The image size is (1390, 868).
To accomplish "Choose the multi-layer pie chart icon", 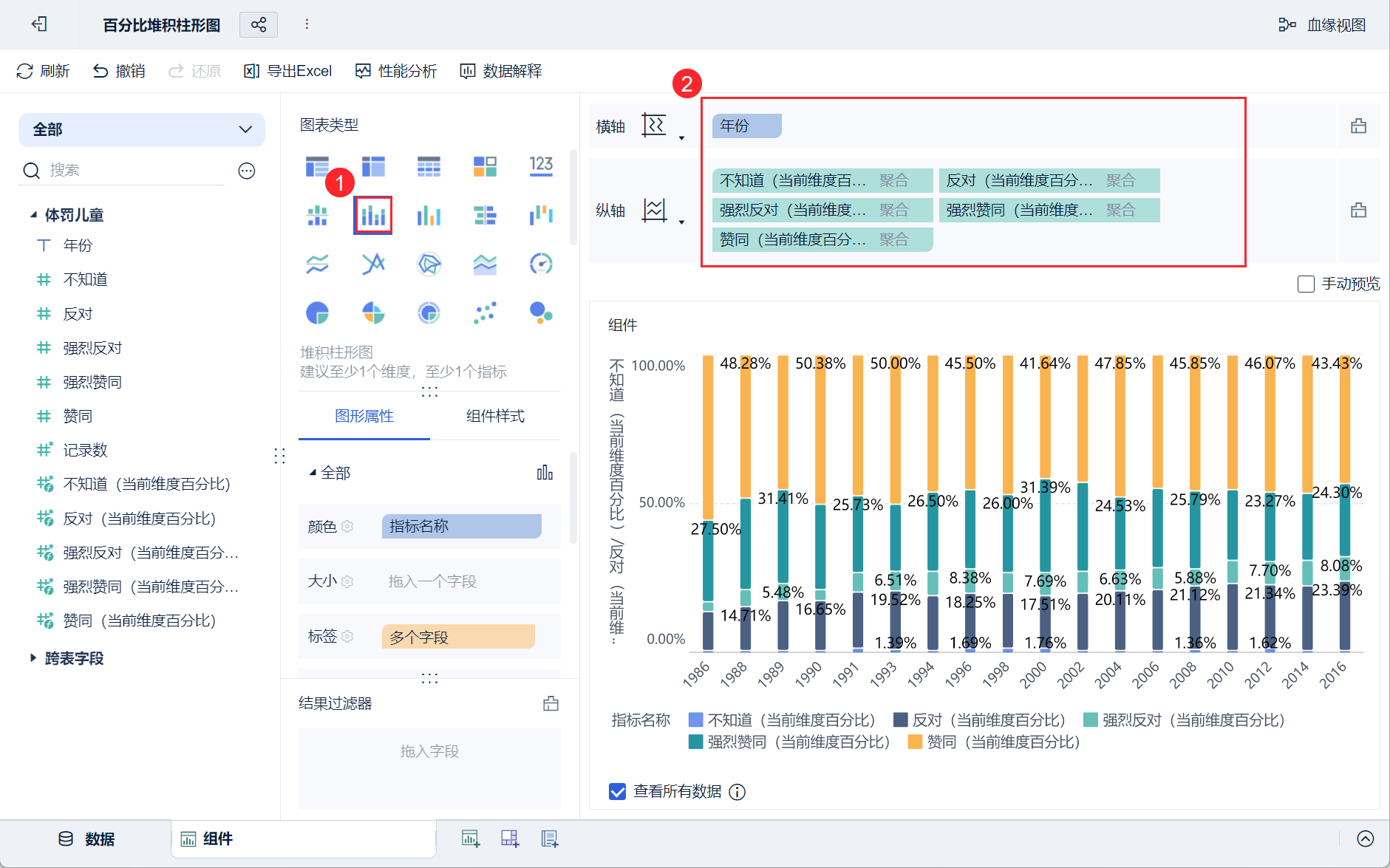I will [x=429, y=313].
